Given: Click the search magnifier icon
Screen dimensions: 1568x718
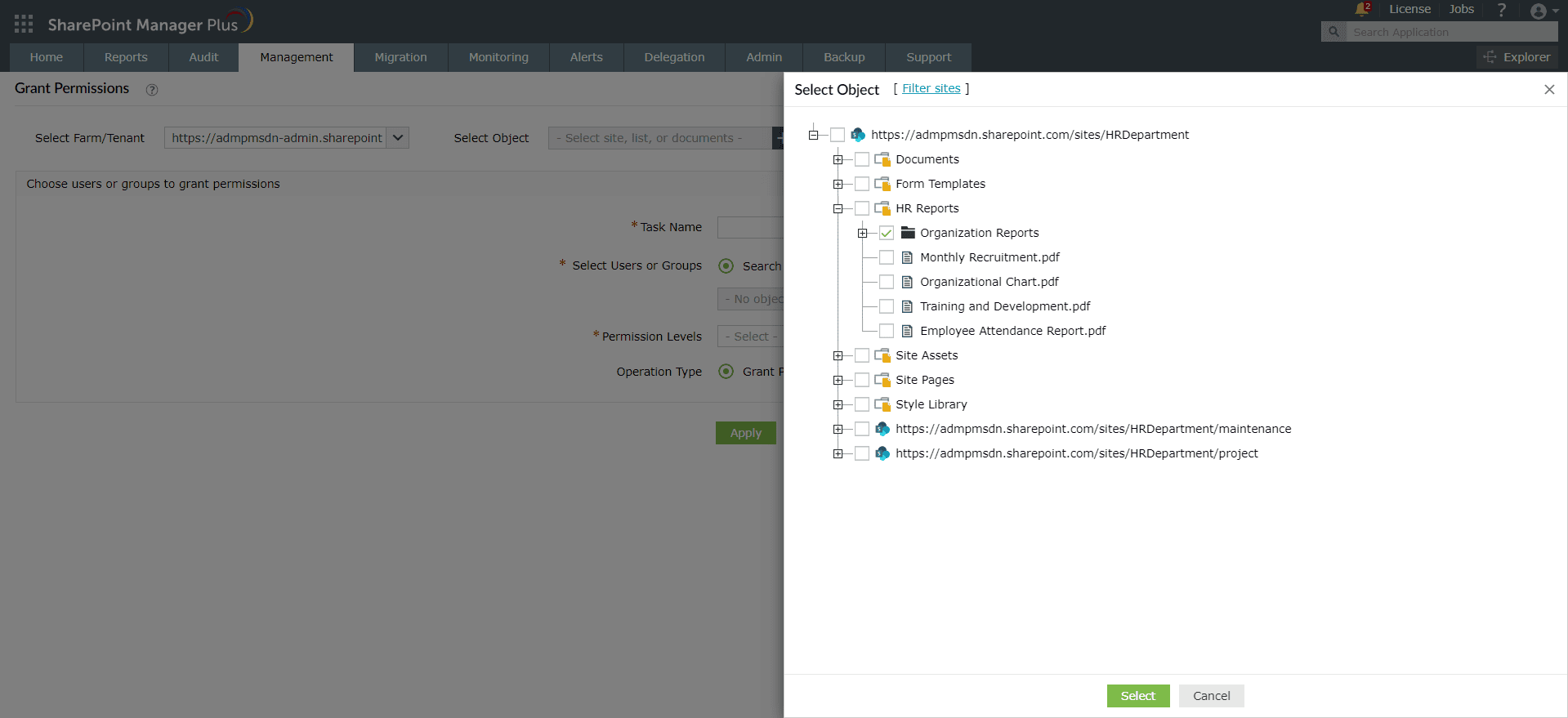Looking at the screenshot, I should 1333,32.
